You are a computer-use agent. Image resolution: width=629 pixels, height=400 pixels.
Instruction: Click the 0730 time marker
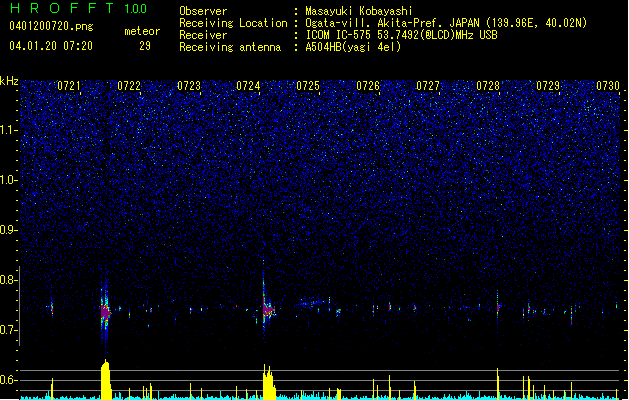point(608,86)
